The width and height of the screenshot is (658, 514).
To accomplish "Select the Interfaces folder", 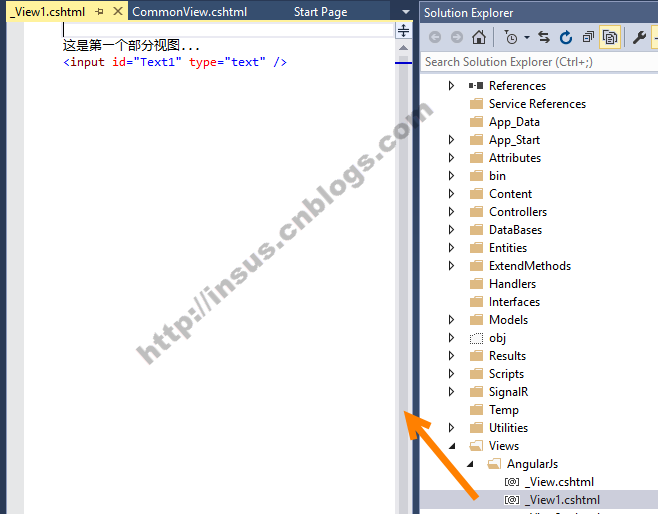I will [x=514, y=302].
